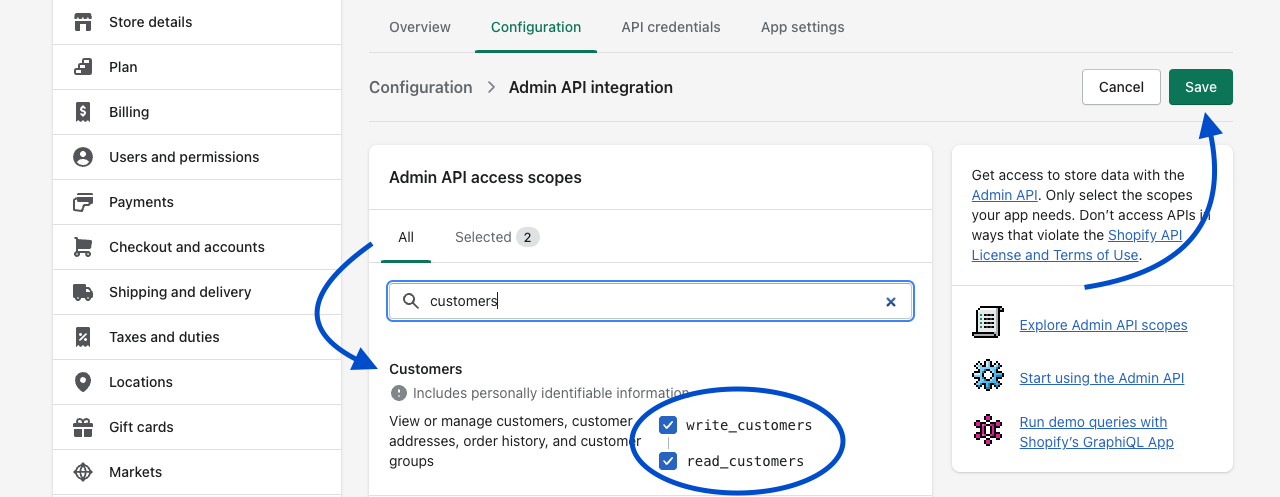Go to Checkout and accounts
The width and height of the screenshot is (1280, 497).
197,247
